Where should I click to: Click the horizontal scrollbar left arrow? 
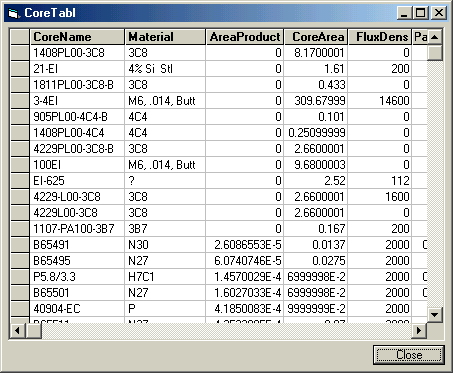point(18,331)
